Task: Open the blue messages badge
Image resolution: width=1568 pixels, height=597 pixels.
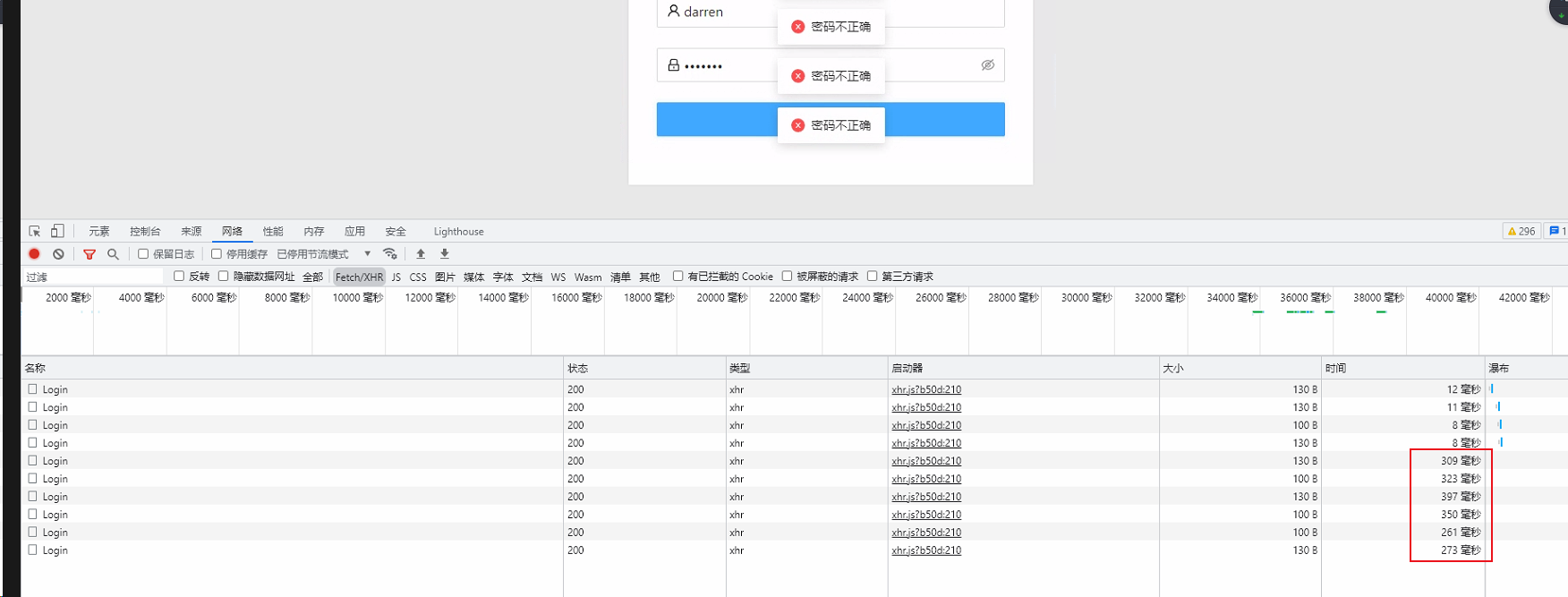Action: point(1557,231)
